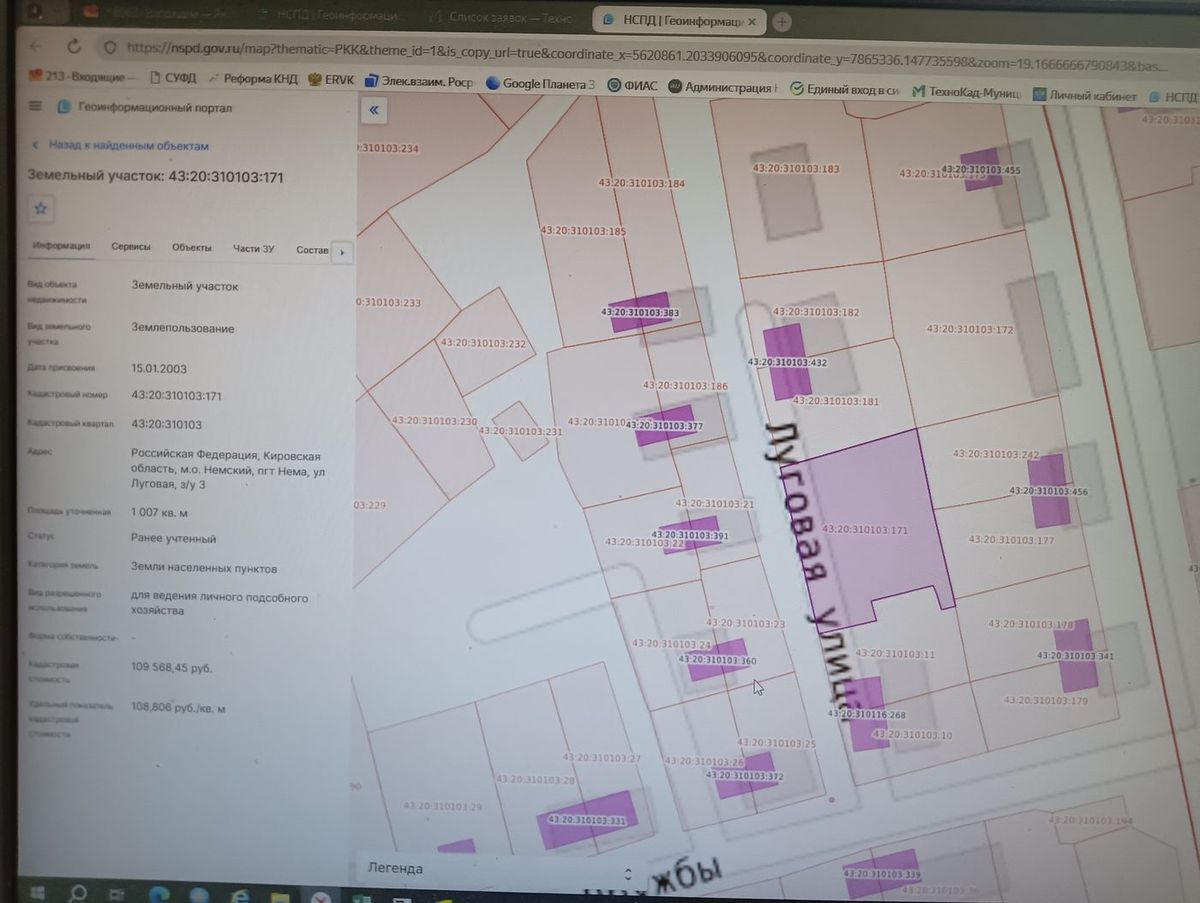This screenshot has height=903, width=1200.
Task: Click the area value 1 007 кв. м
Action: coord(159,513)
